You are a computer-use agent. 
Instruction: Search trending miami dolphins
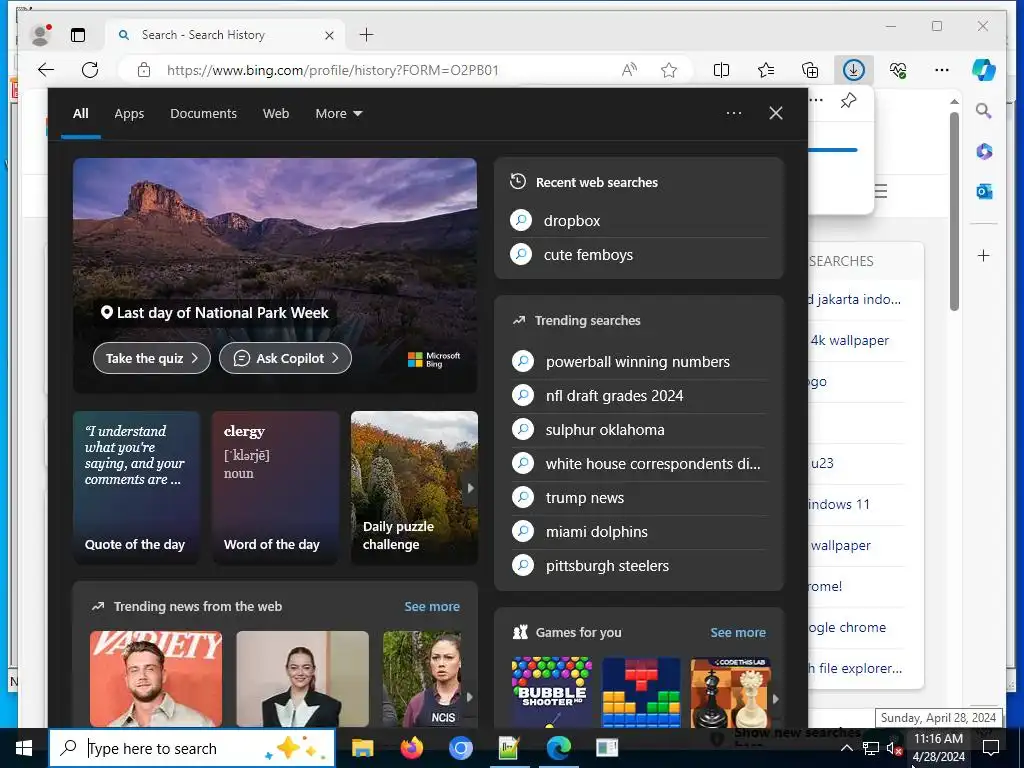[x=639, y=532]
